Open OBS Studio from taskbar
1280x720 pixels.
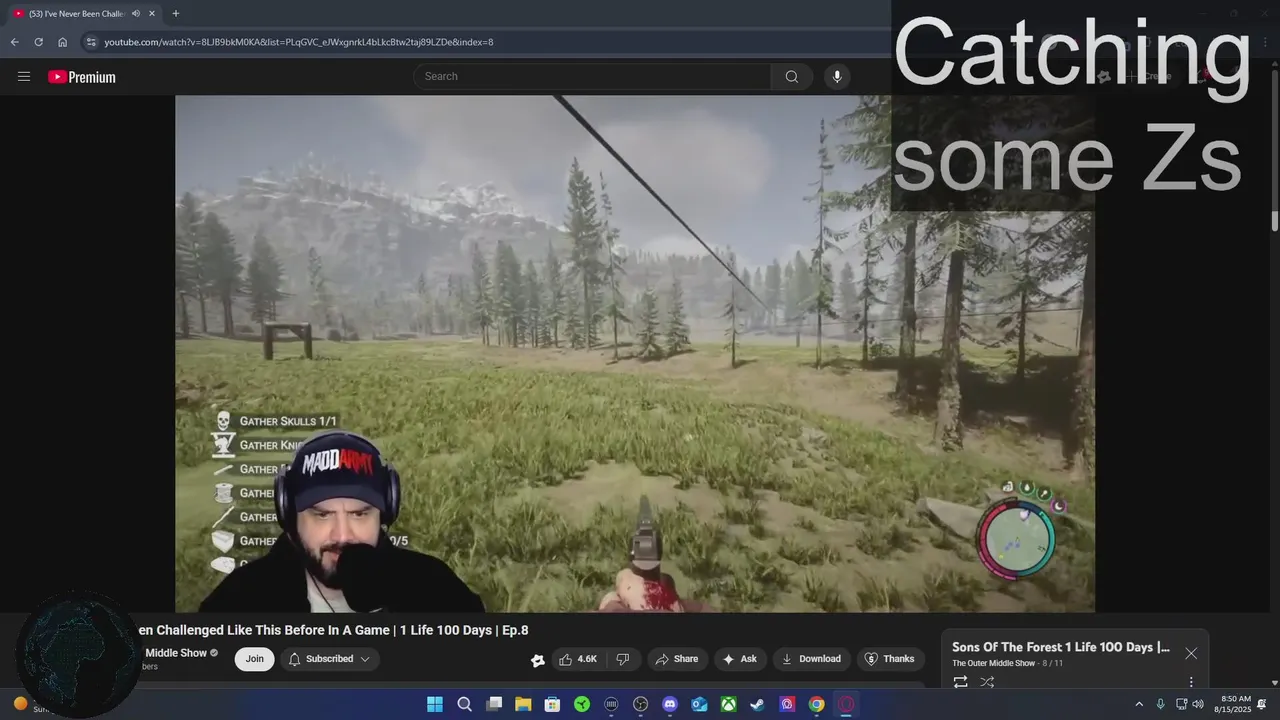pyautogui.click(x=641, y=704)
